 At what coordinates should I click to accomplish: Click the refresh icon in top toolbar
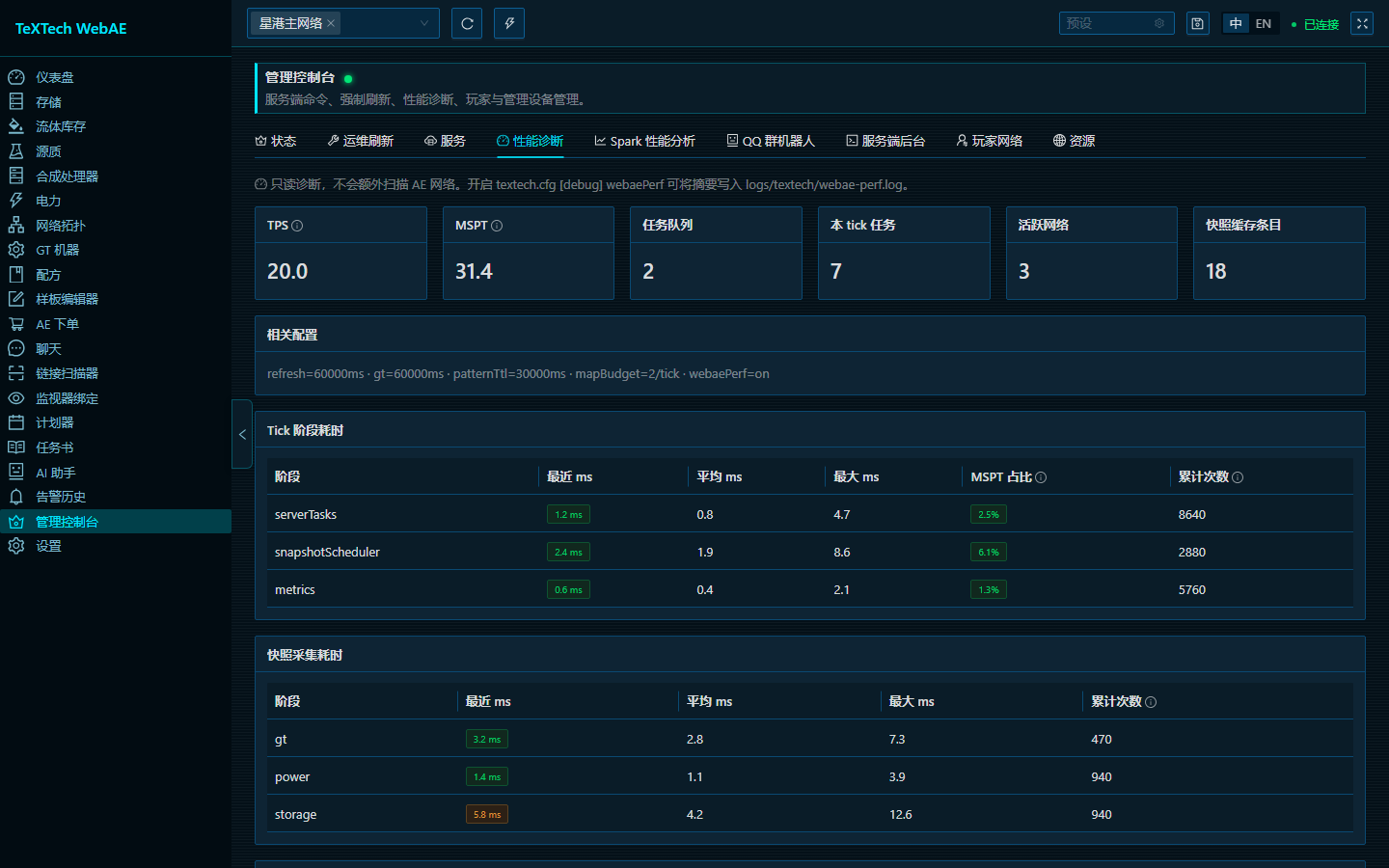coord(467,23)
